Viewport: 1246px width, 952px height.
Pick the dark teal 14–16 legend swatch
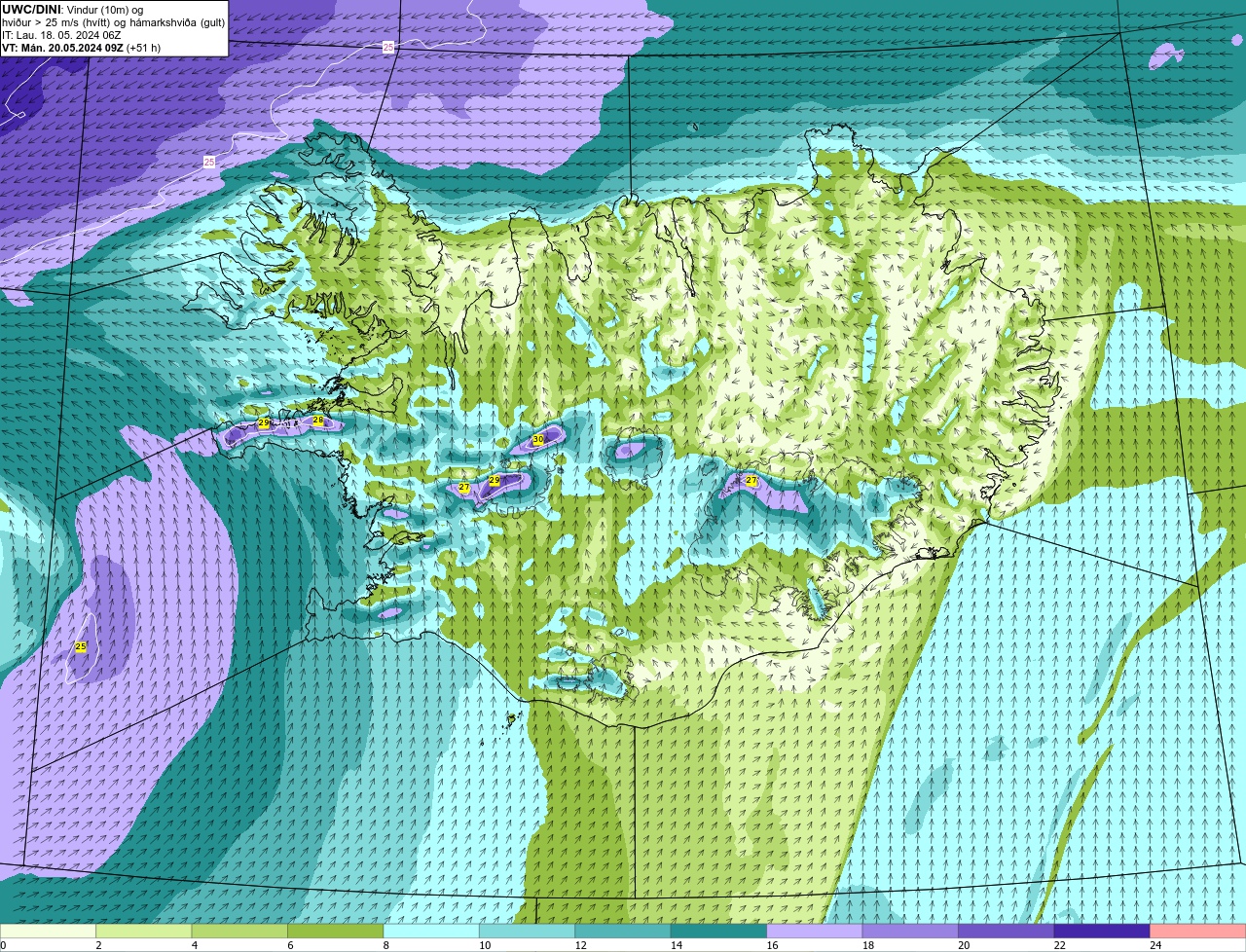pos(719,932)
